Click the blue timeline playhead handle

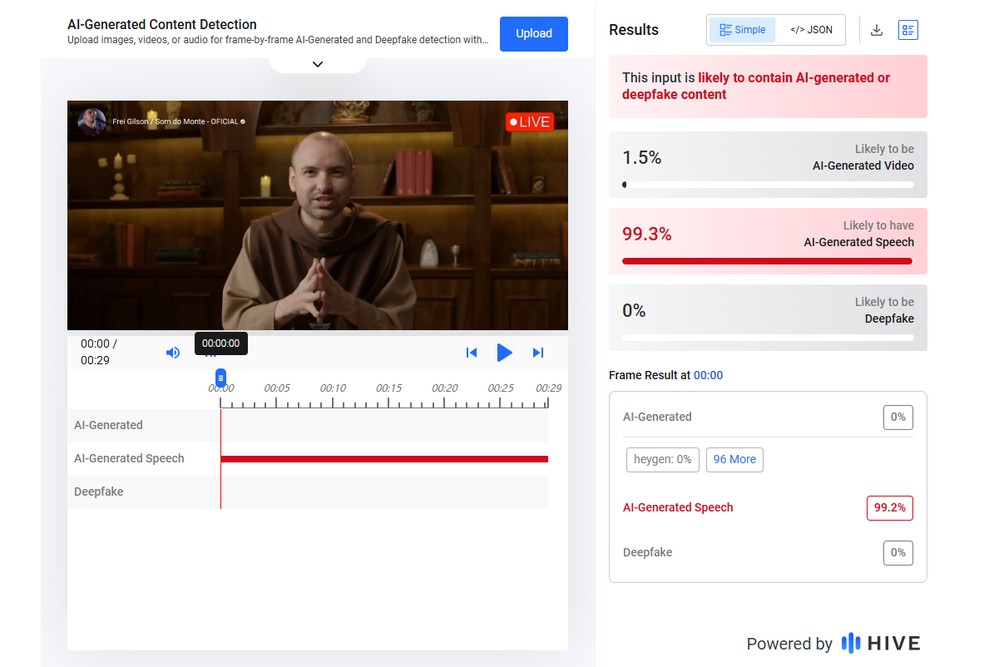pos(221,377)
